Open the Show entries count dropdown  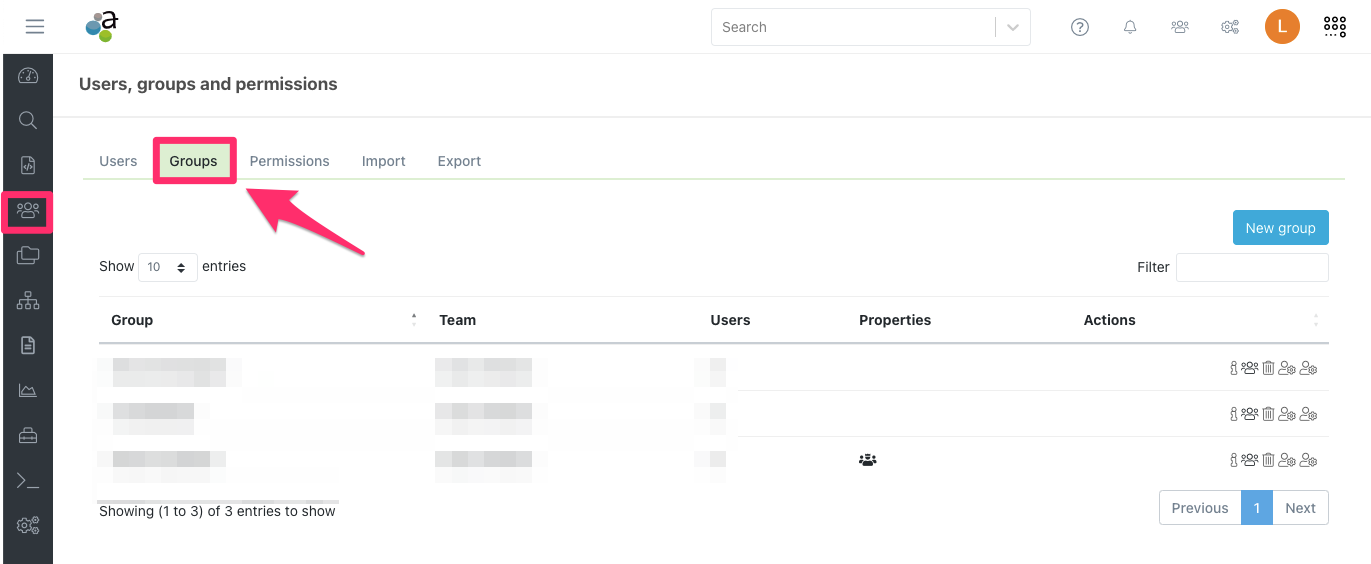[x=167, y=267]
